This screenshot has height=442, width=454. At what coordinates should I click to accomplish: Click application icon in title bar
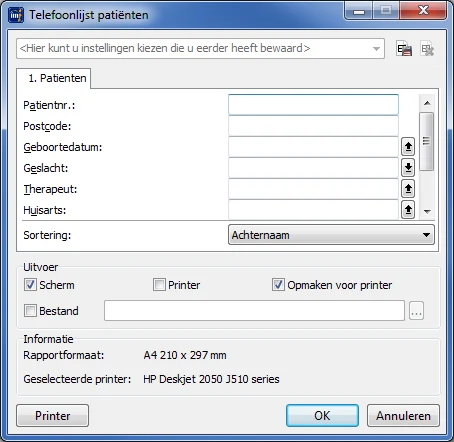pos(16,15)
